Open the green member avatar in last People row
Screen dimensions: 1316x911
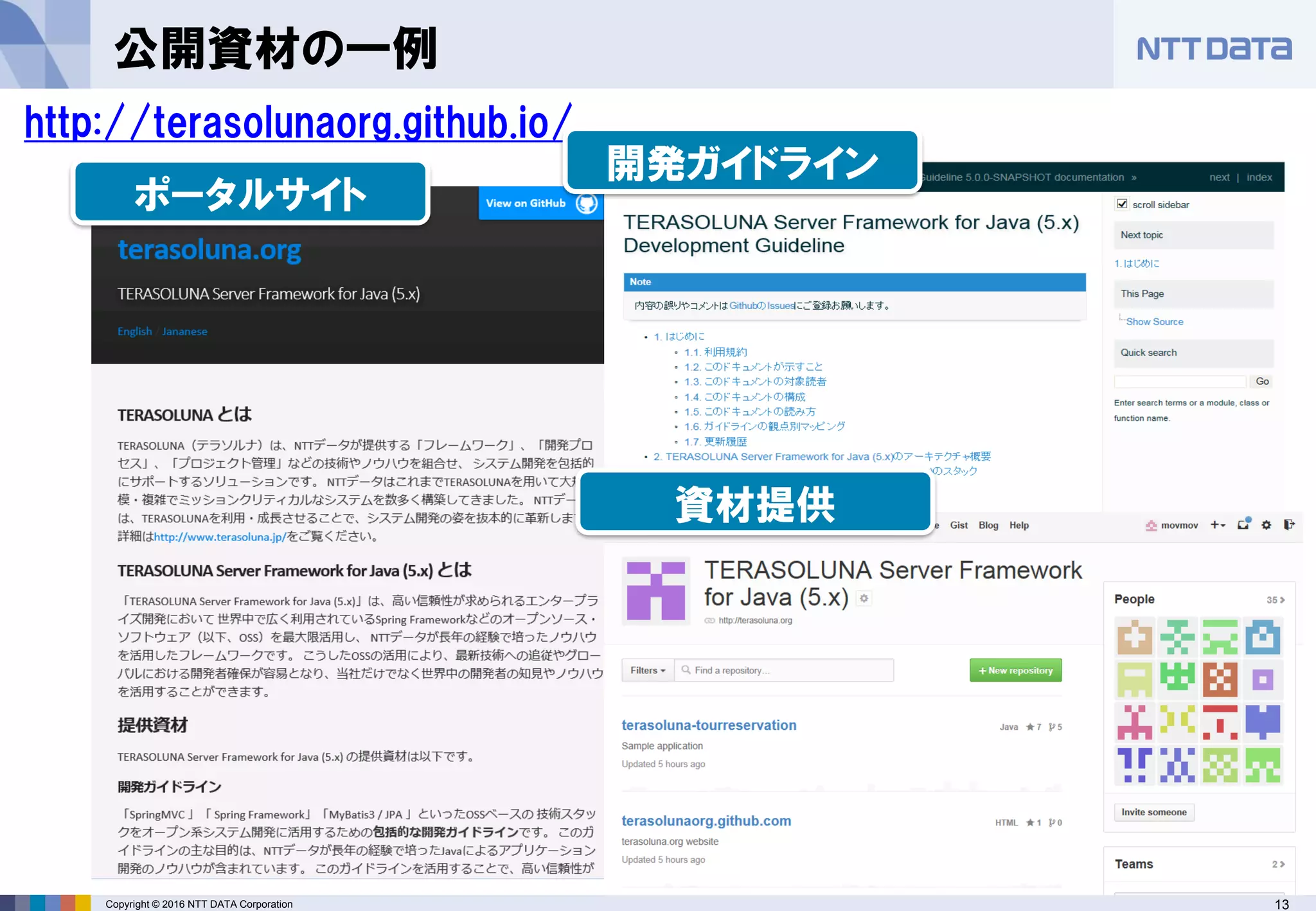click(1263, 765)
